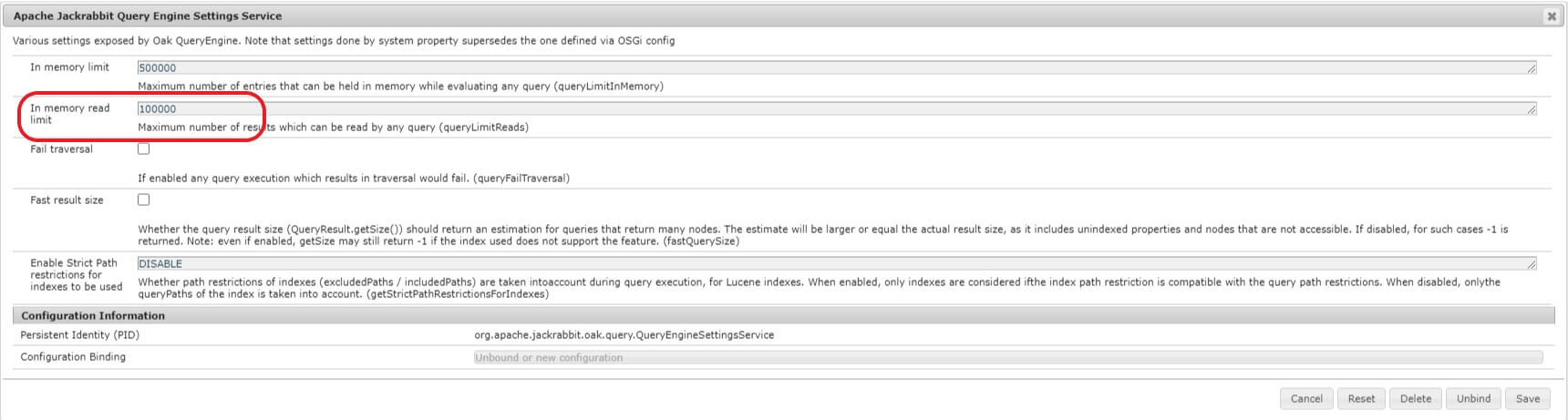Click the Fast result size label
Screen dimensions: 1568x420
(67, 200)
